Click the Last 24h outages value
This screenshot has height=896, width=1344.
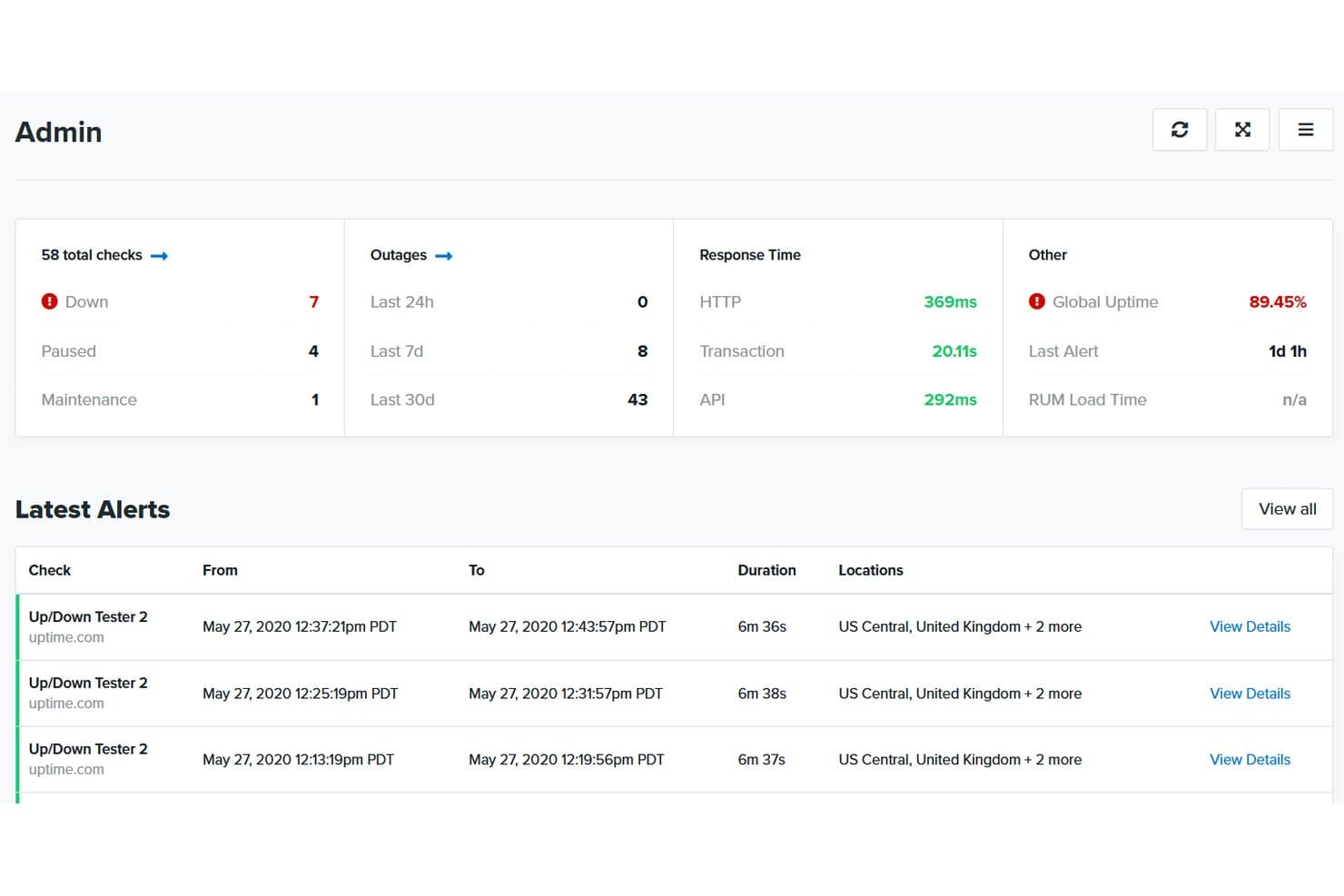pos(643,302)
